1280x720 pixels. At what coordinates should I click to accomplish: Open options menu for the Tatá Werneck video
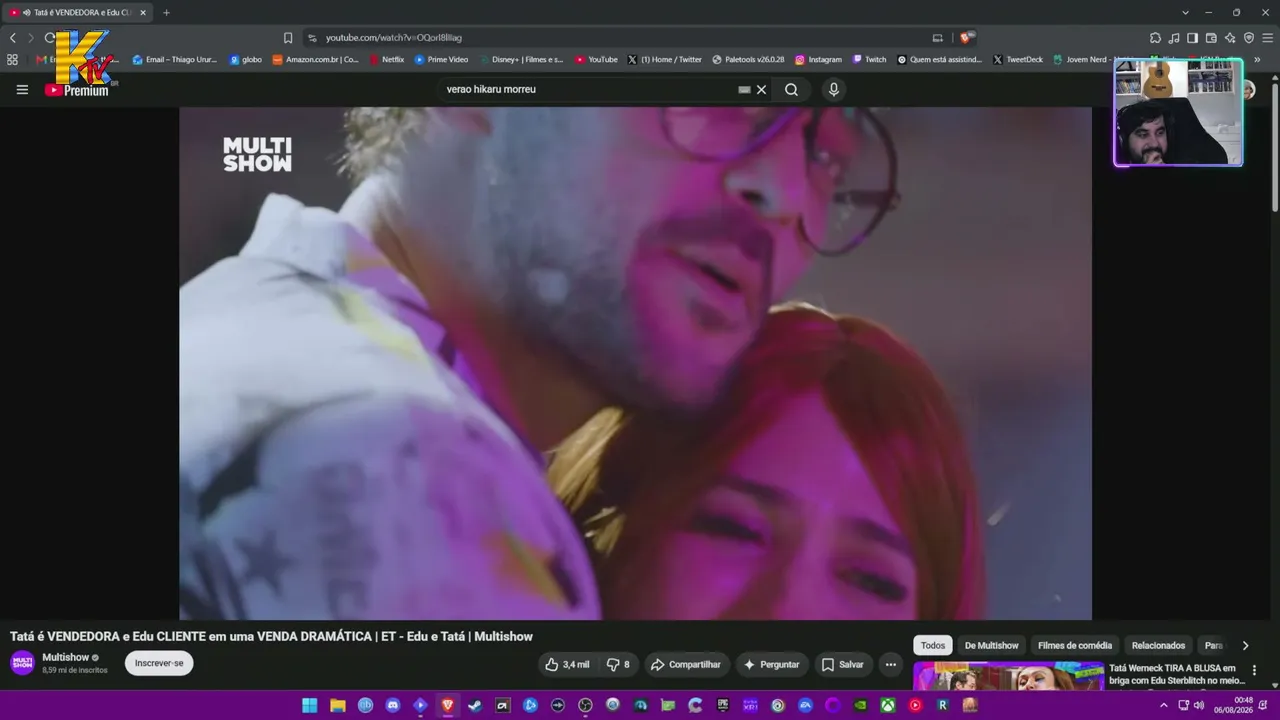pyautogui.click(x=1254, y=671)
